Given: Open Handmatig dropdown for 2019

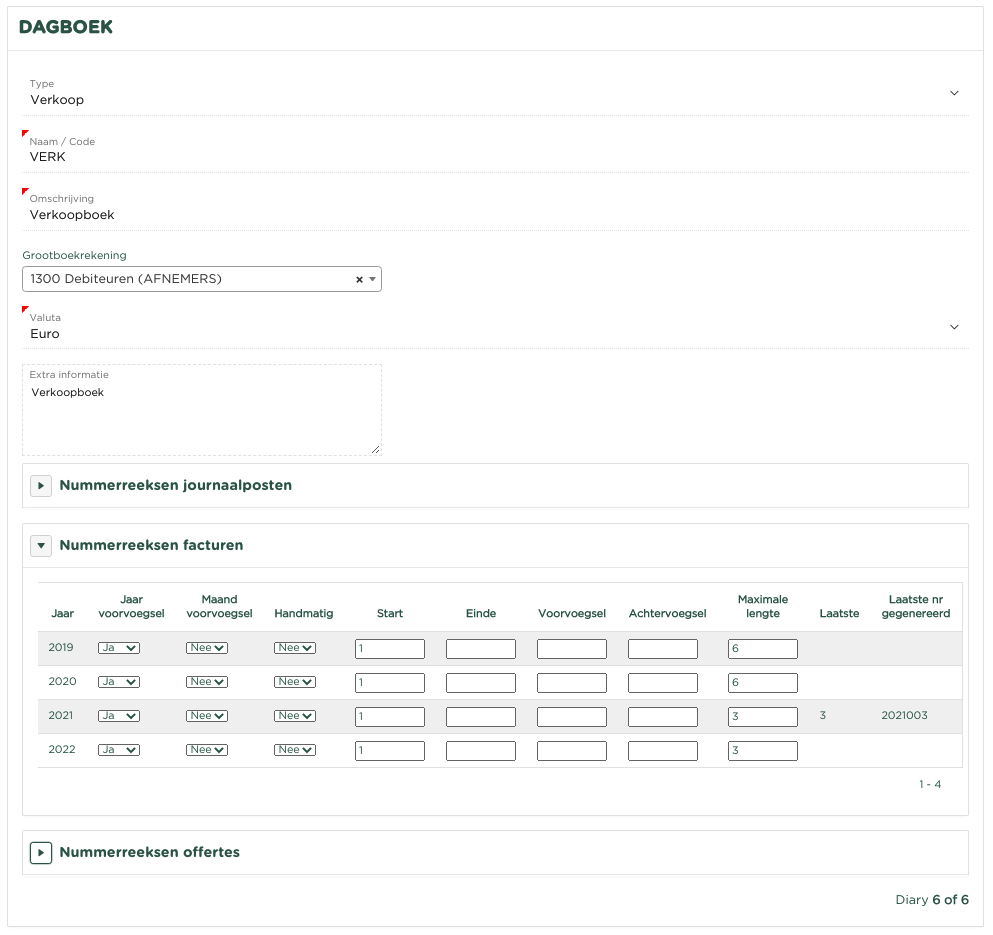Looking at the screenshot, I should coord(295,648).
